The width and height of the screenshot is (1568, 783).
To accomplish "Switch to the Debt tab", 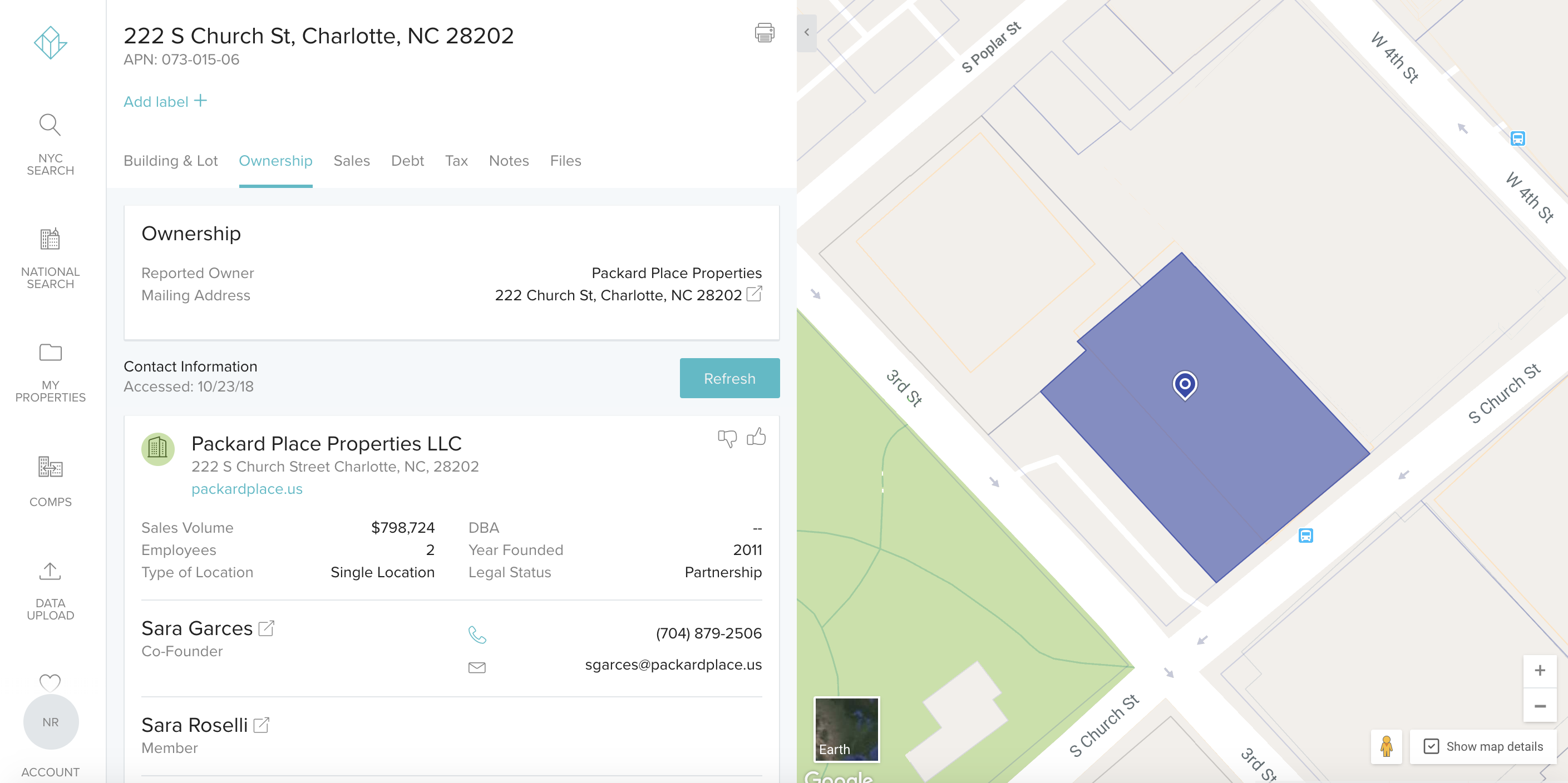I will (x=407, y=161).
